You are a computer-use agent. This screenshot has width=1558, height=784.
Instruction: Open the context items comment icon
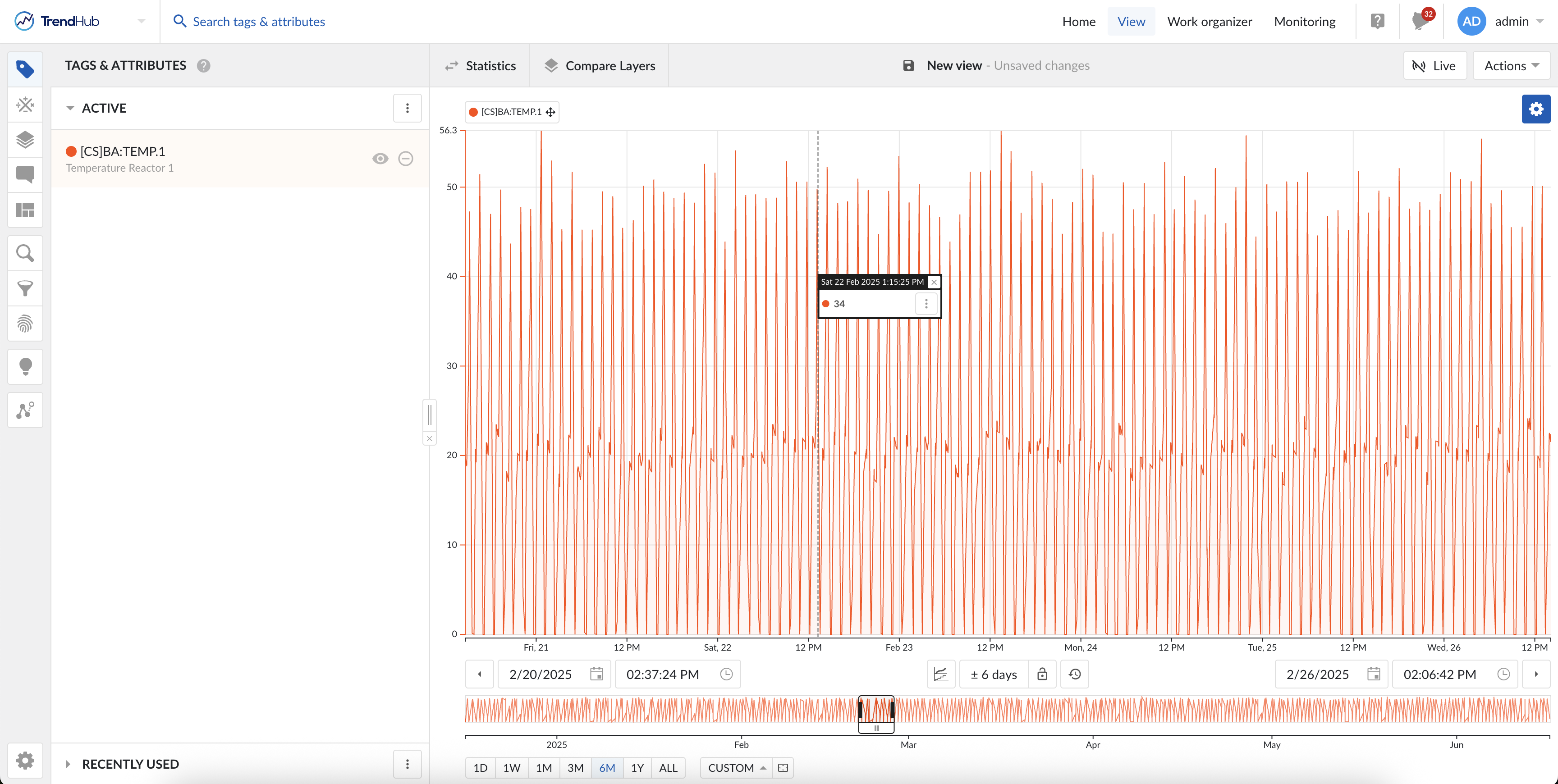click(x=25, y=175)
